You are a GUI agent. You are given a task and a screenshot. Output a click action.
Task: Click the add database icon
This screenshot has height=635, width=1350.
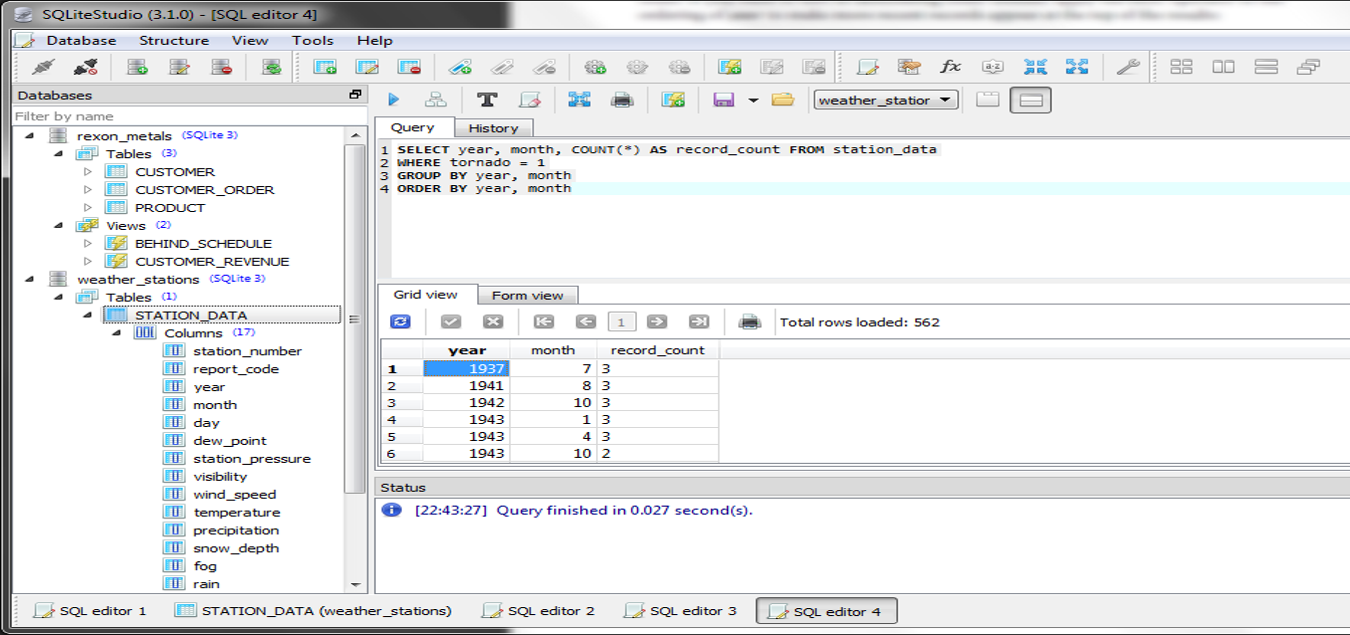coord(137,67)
